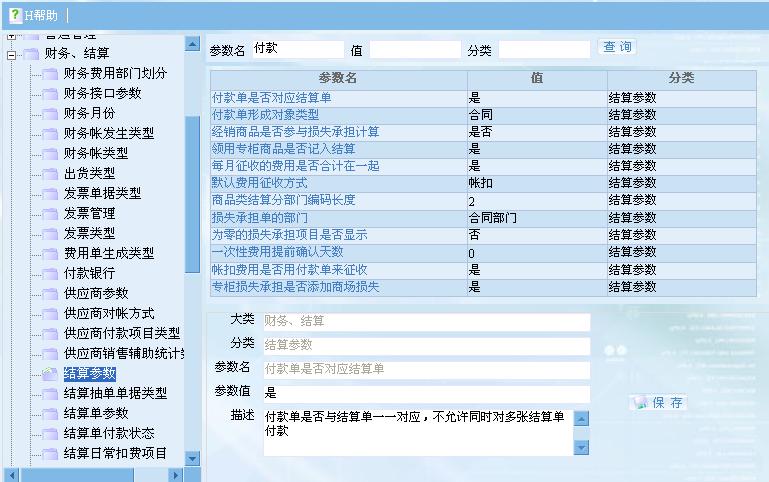Click folder icon next to 供应商销售辅助统计

pyautogui.click(x=50, y=354)
